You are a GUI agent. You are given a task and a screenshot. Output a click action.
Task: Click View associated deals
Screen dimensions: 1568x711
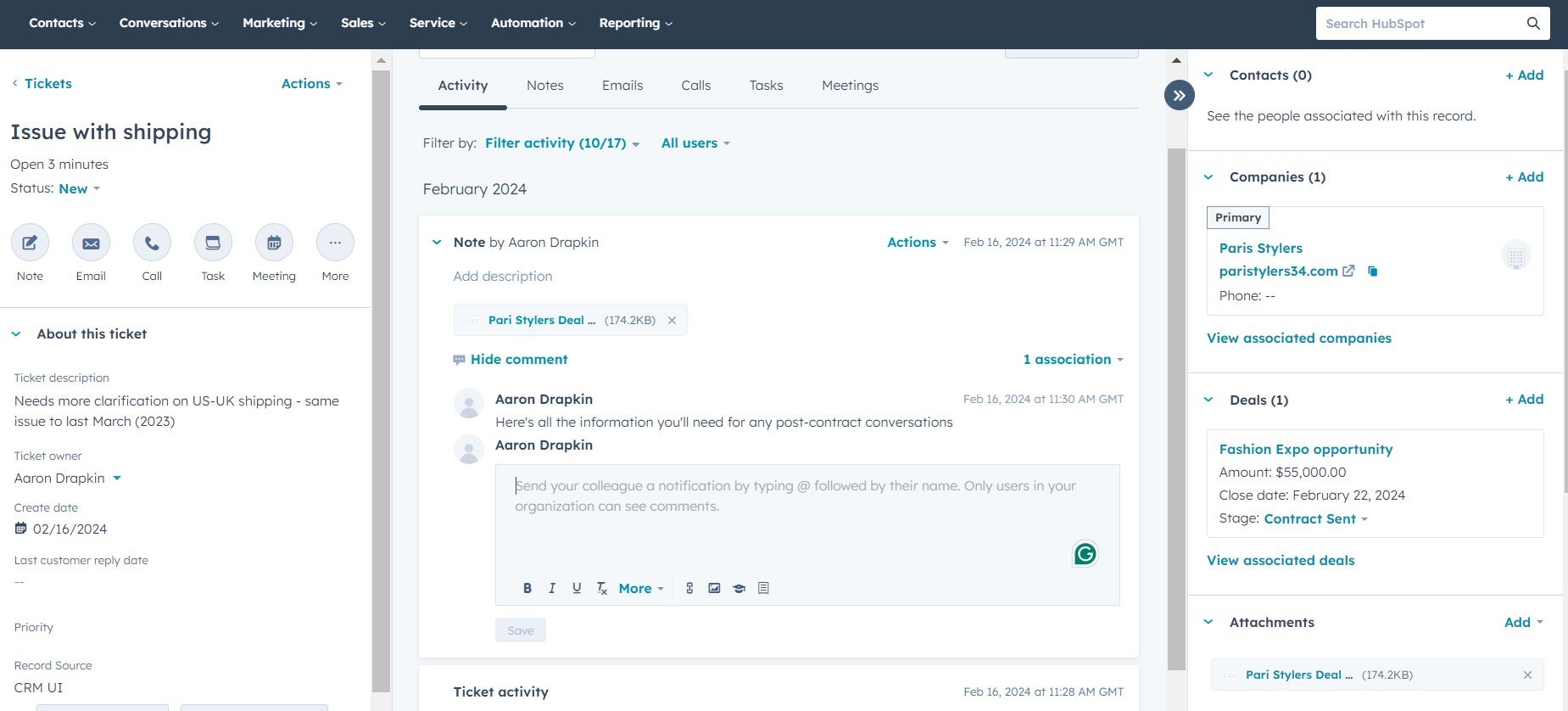click(x=1281, y=560)
